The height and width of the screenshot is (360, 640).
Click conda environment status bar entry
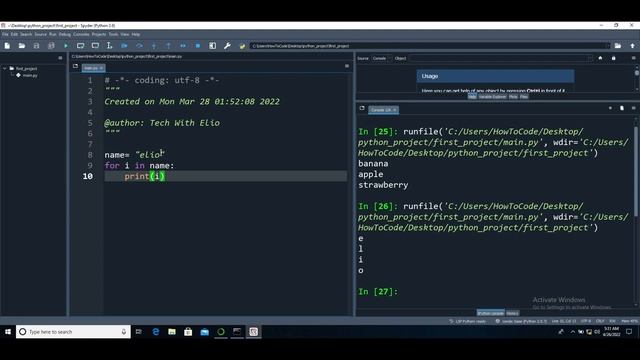pos(521,321)
